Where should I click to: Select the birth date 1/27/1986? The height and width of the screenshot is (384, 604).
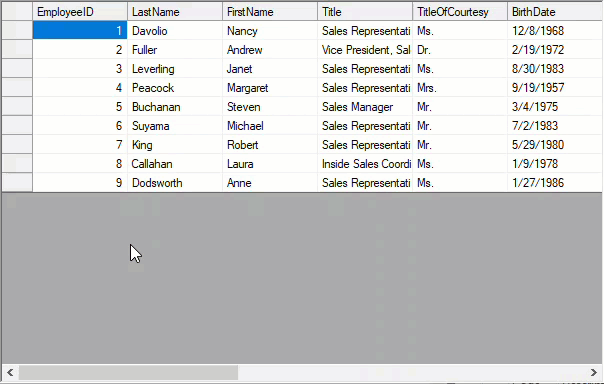(555, 183)
